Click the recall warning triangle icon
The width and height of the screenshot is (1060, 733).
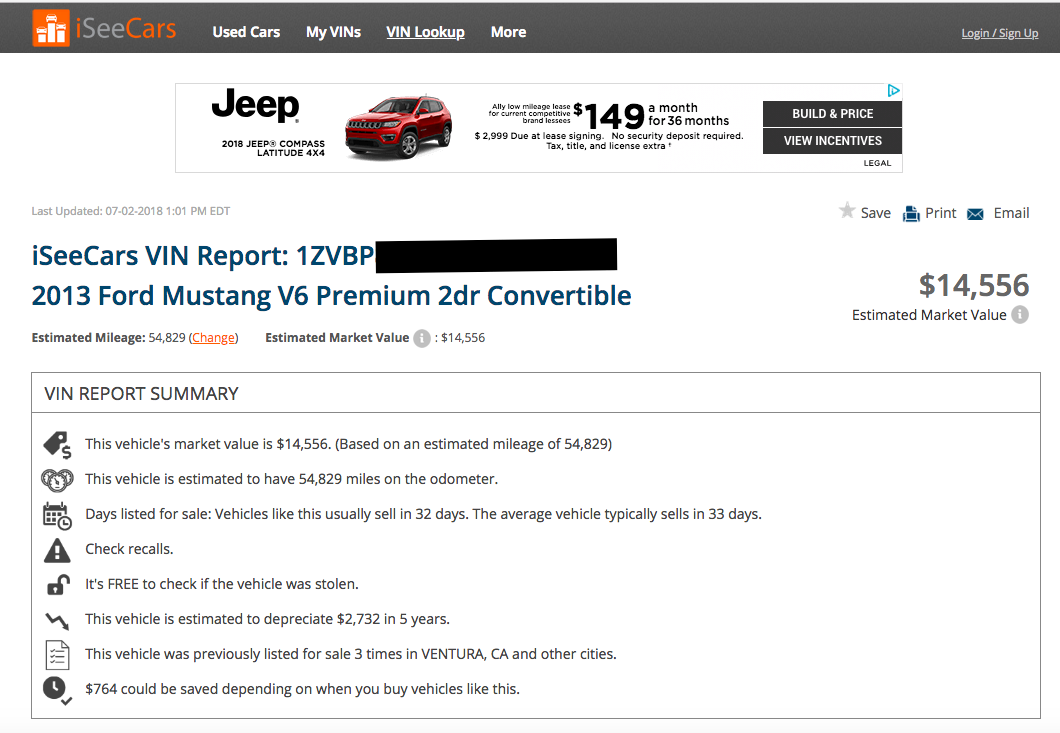[x=57, y=550]
